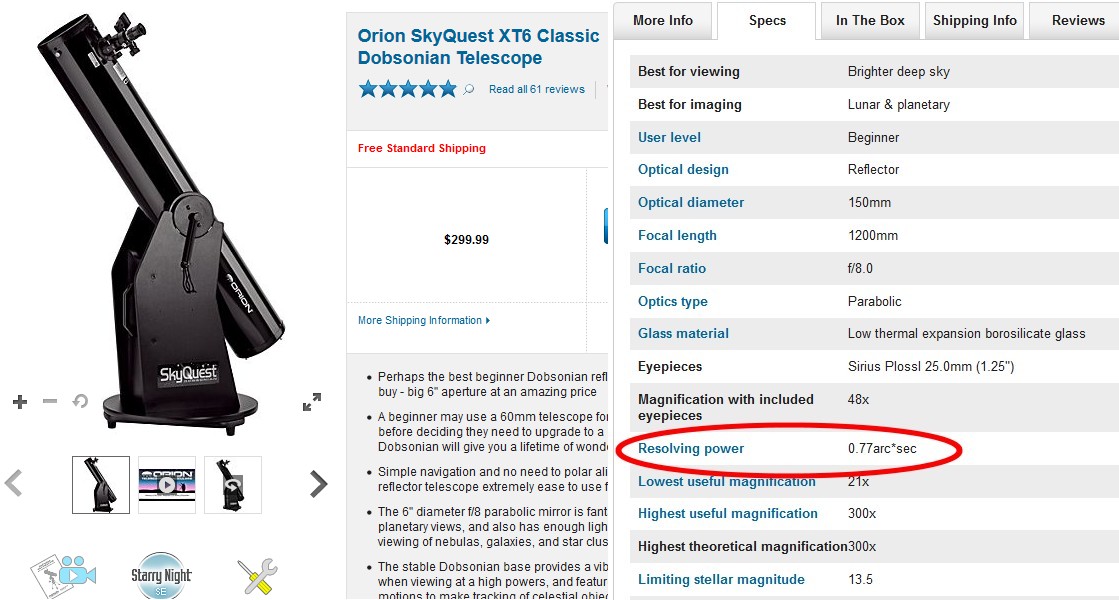Click the magnifier icon beside star rating
The image size is (1119, 600).
pos(468,90)
